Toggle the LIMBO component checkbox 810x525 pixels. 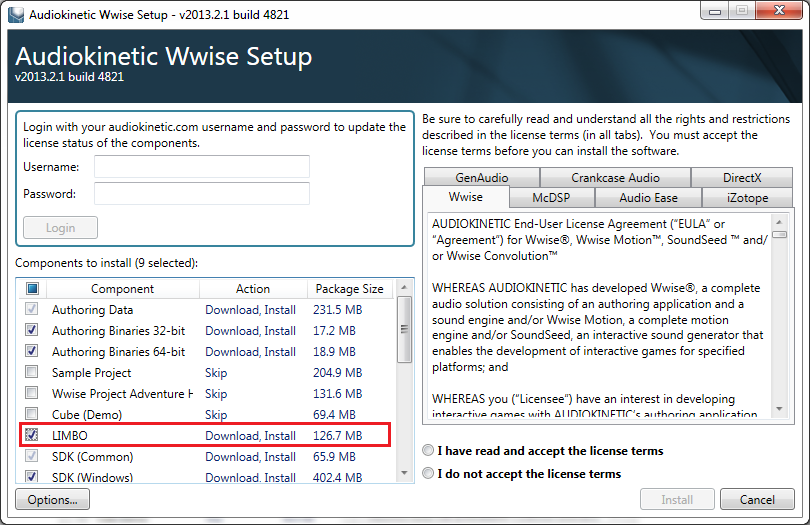[x=32, y=435]
